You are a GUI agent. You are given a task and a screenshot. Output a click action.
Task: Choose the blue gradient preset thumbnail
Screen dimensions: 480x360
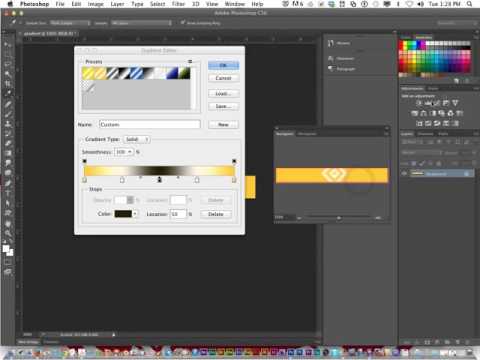click(172, 73)
